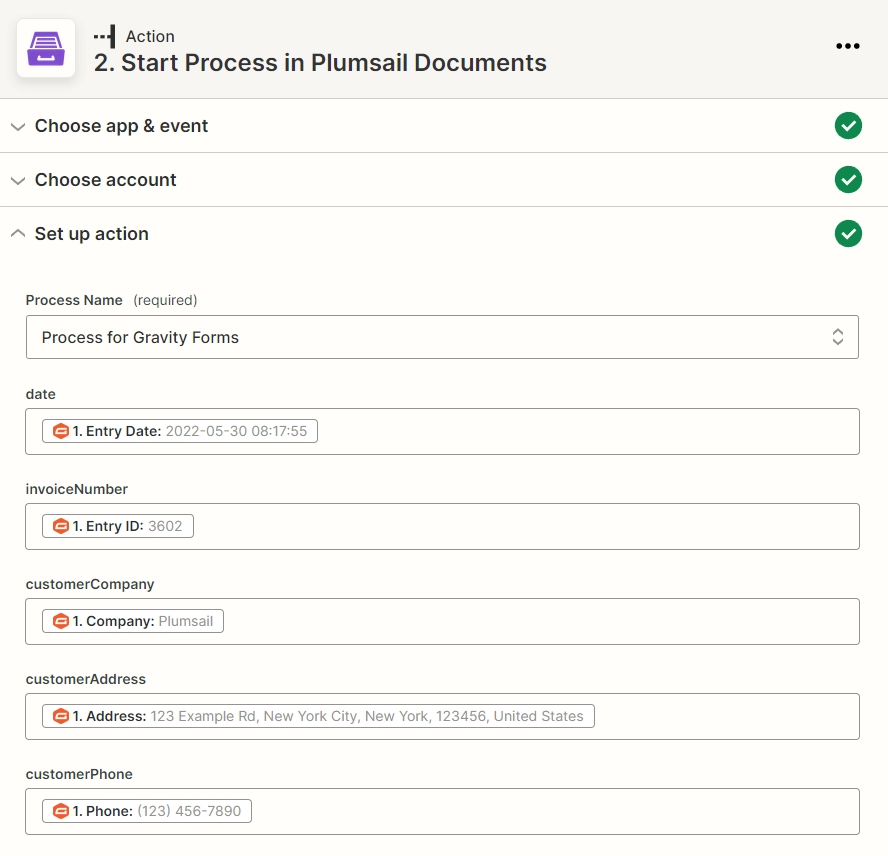The image size is (888, 856).
Task: Click green checkmark for Choose app & event
Action: click(848, 126)
